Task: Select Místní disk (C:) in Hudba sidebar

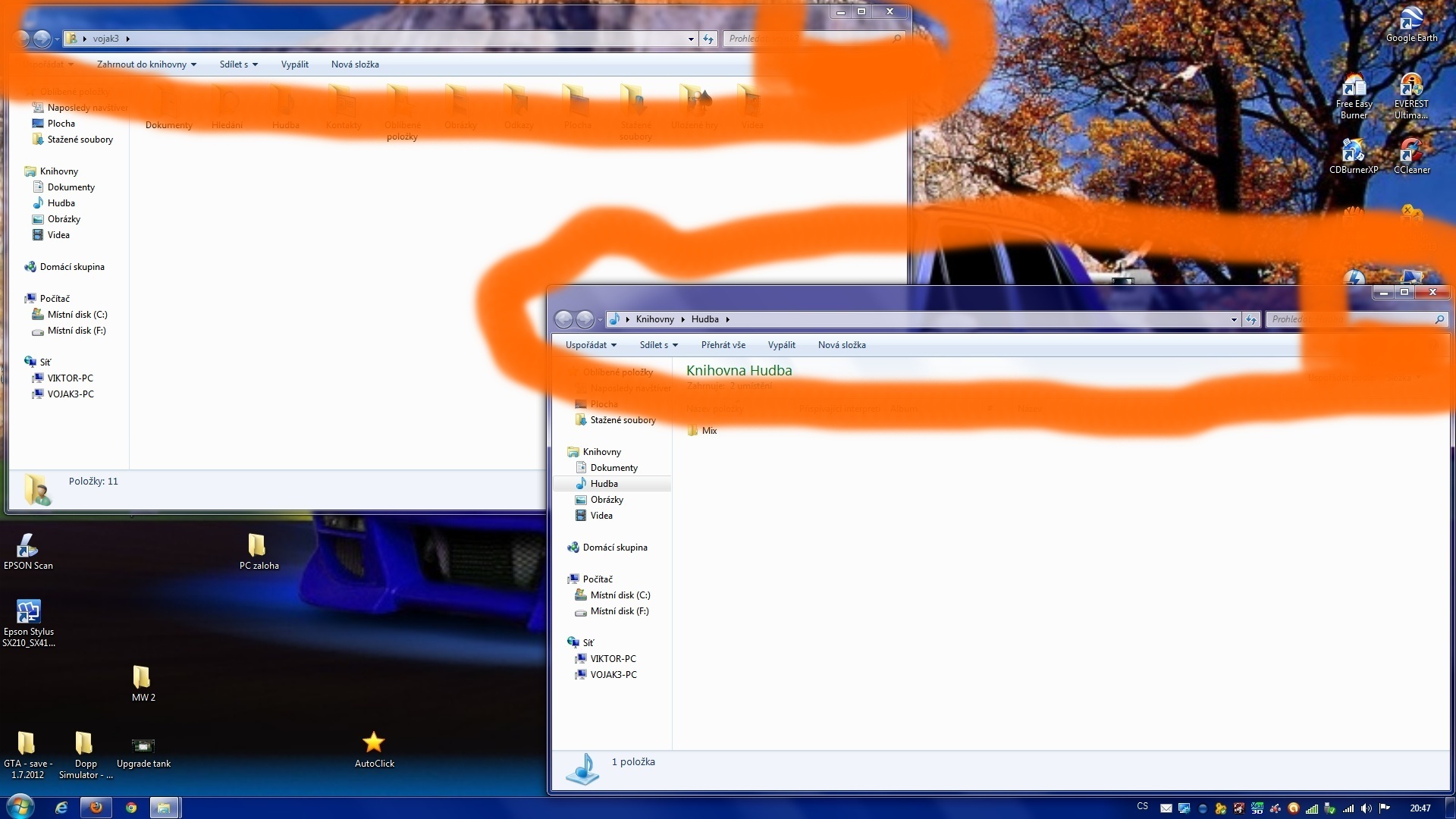Action: (x=620, y=595)
